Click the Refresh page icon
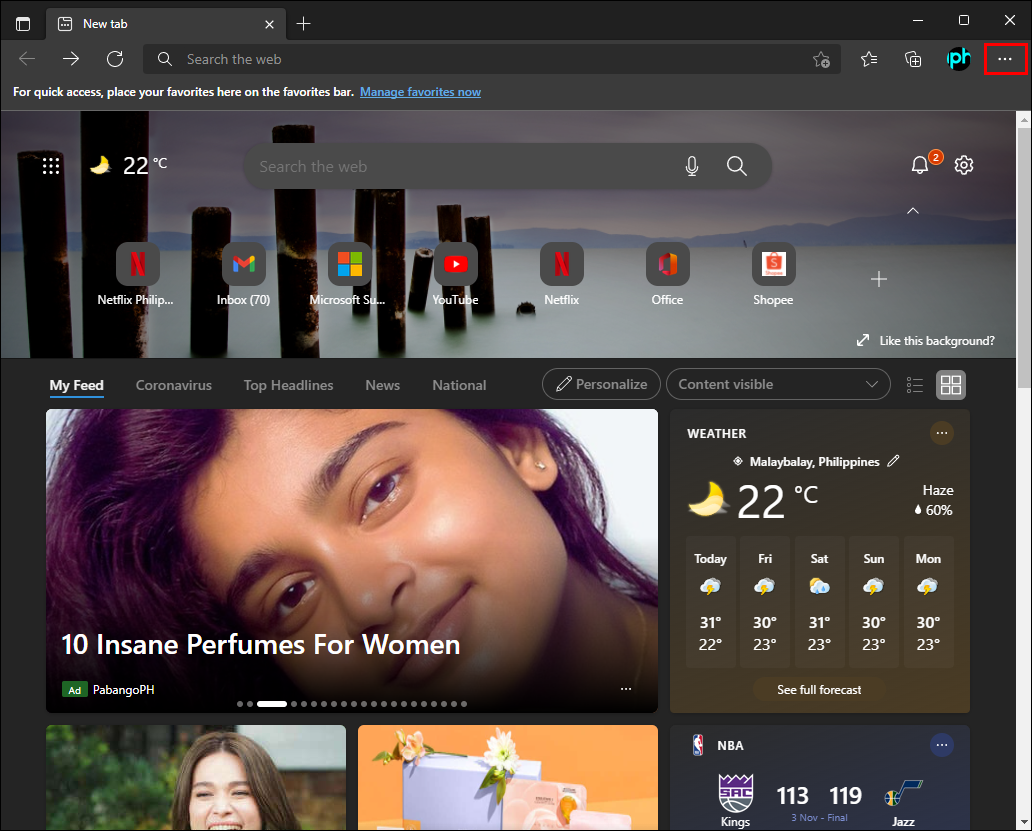 coord(115,59)
